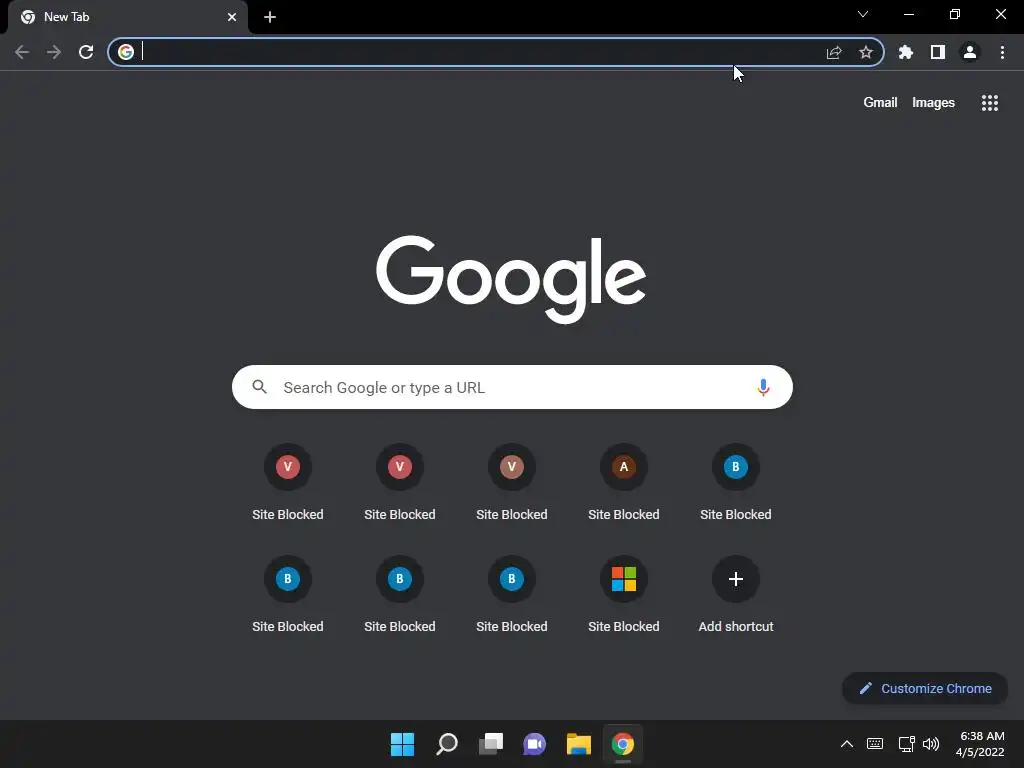Open File Explorer from taskbar
The width and height of the screenshot is (1024, 768).
pyautogui.click(x=579, y=744)
